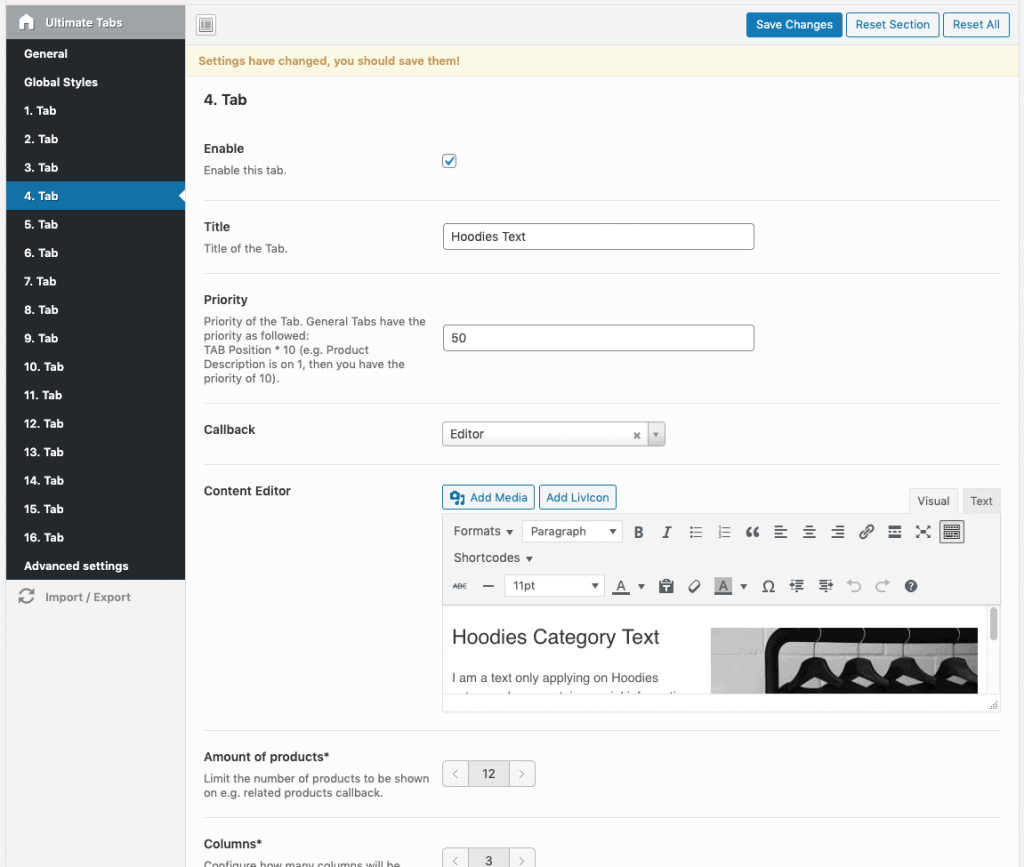Viewport: 1024px width, 867px height.
Task: Insert a numbered list
Action: (724, 532)
